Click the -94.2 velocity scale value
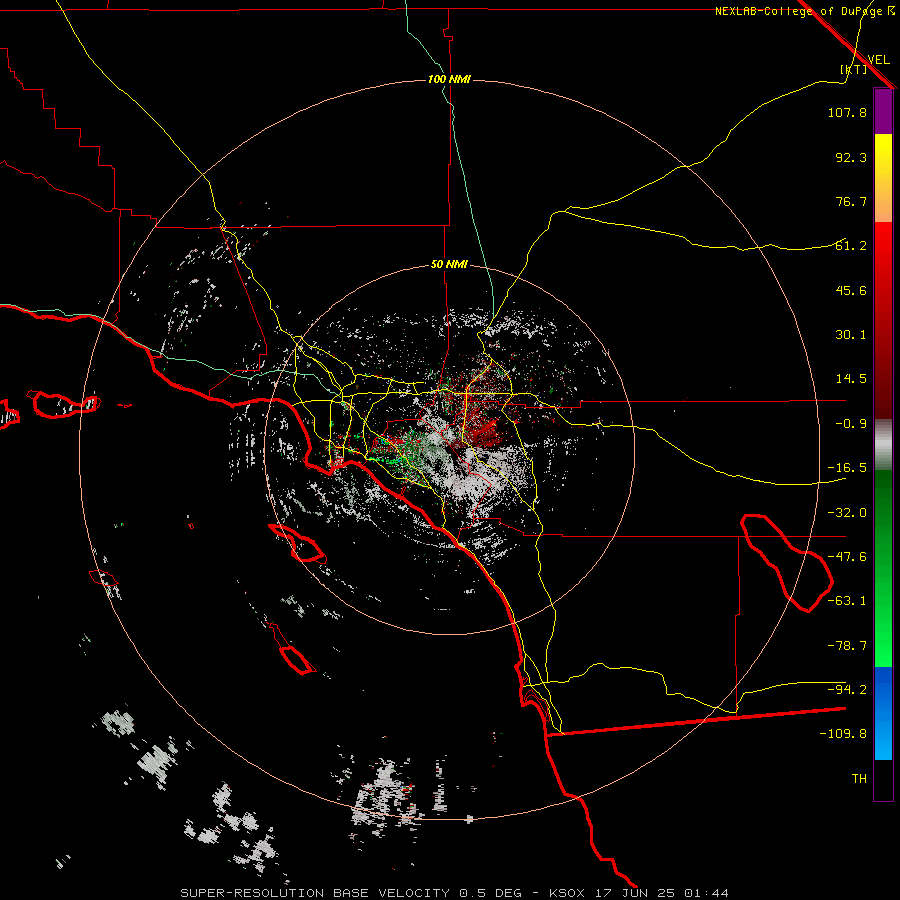900x900 pixels. click(x=847, y=689)
